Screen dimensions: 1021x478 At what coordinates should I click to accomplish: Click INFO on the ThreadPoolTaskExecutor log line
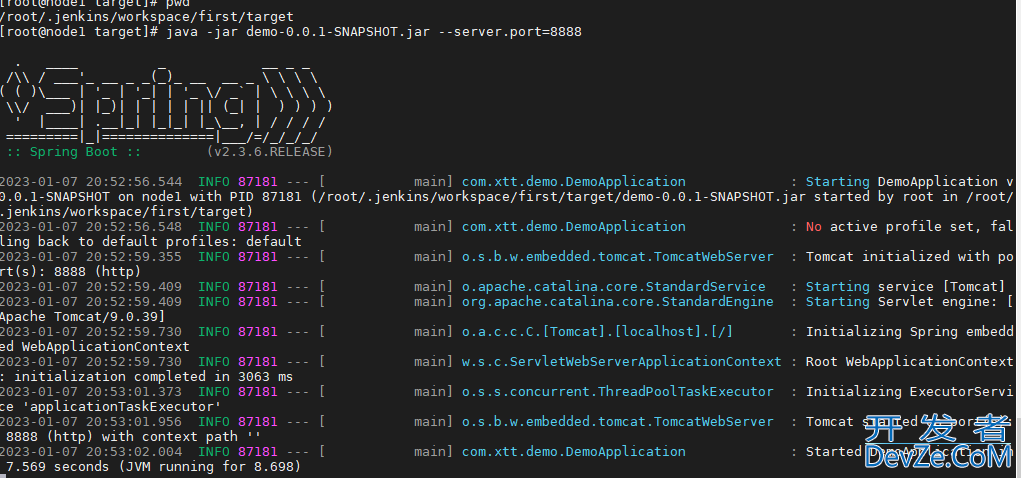tap(214, 391)
